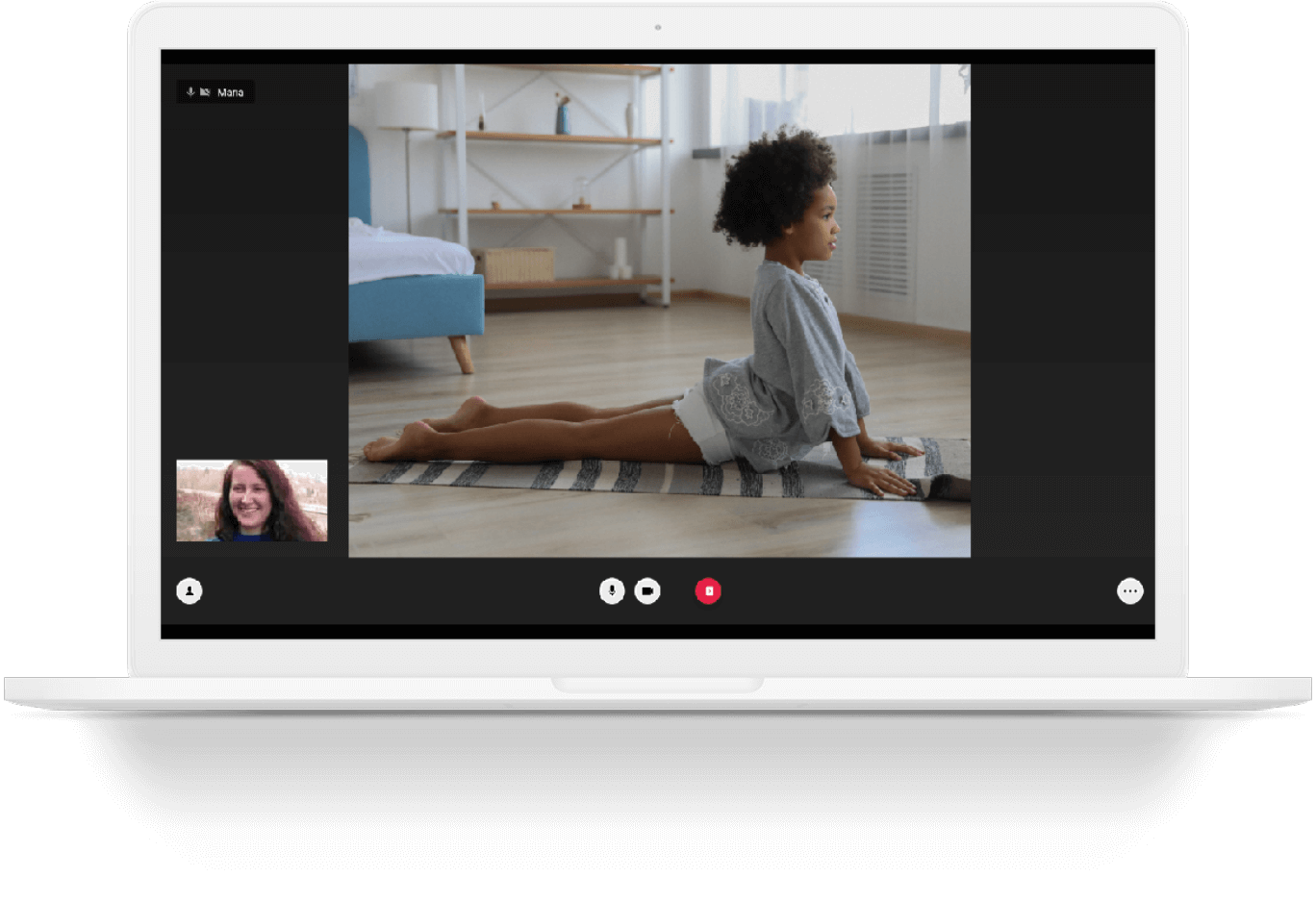Click the microphone icon beside Maria's name
1316x902 pixels.
[190, 92]
